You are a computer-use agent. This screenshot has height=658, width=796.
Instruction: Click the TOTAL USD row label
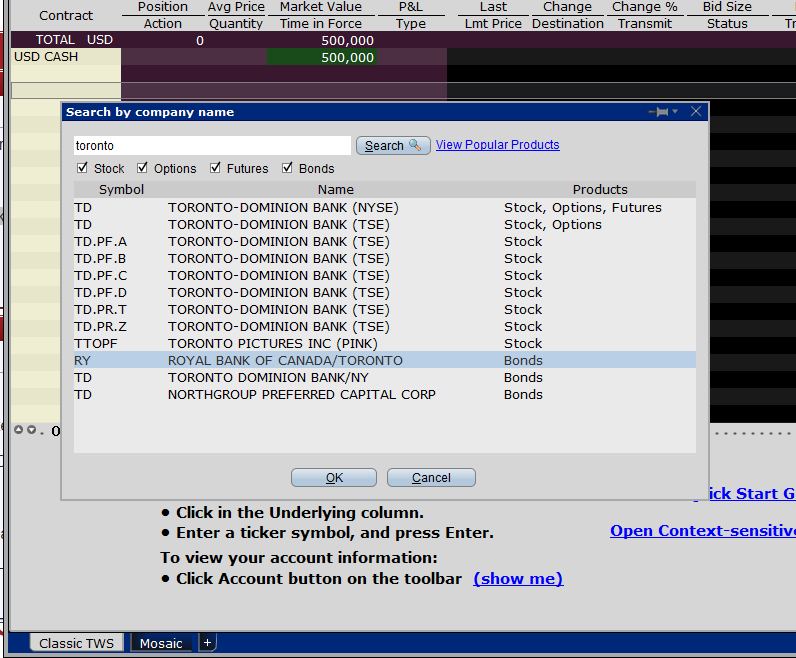pyautogui.click(x=74, y=40)
